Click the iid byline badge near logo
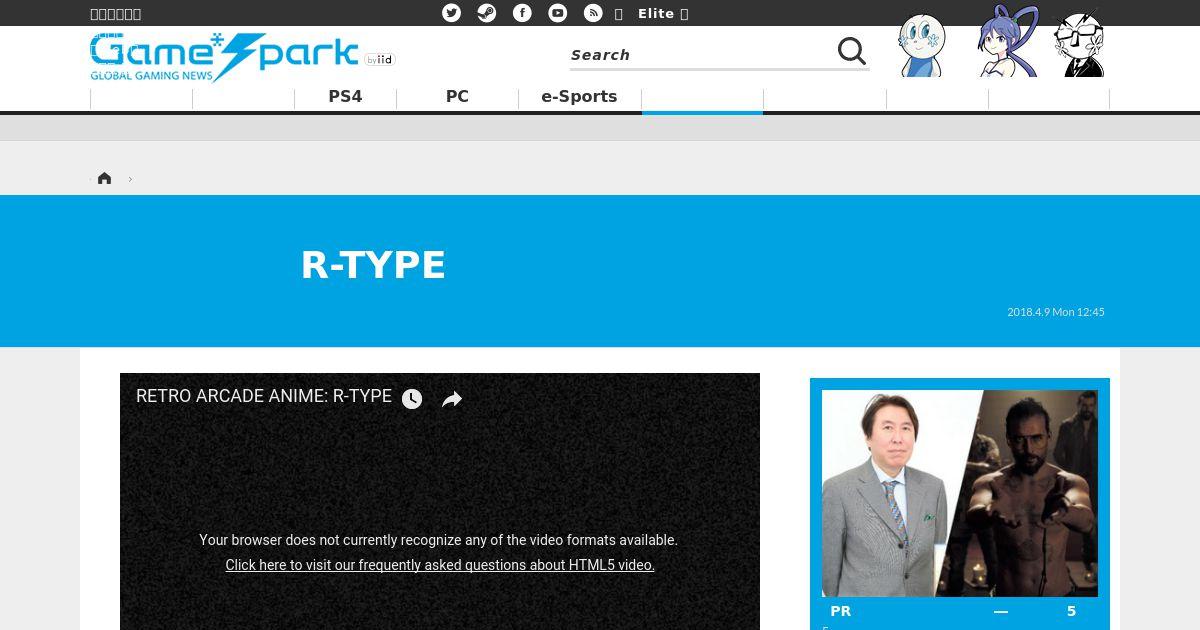This screenshot has height=630, width=1200. 380,60
